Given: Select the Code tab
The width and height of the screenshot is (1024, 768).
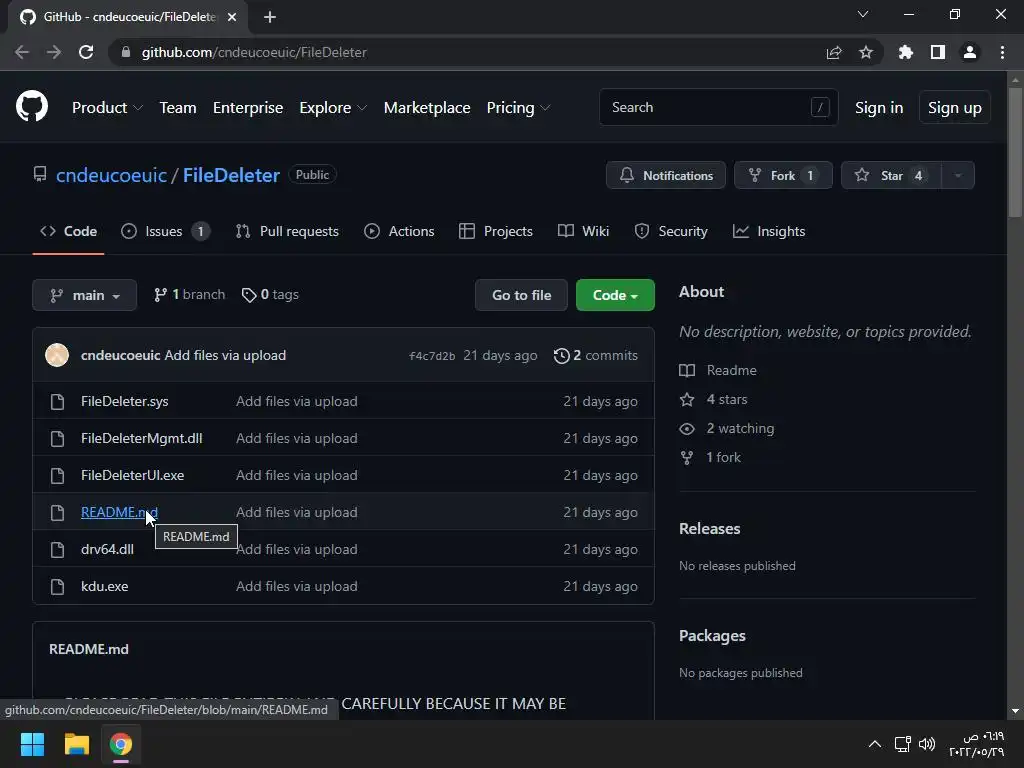Looking at the screenshot, I should 68,231.
